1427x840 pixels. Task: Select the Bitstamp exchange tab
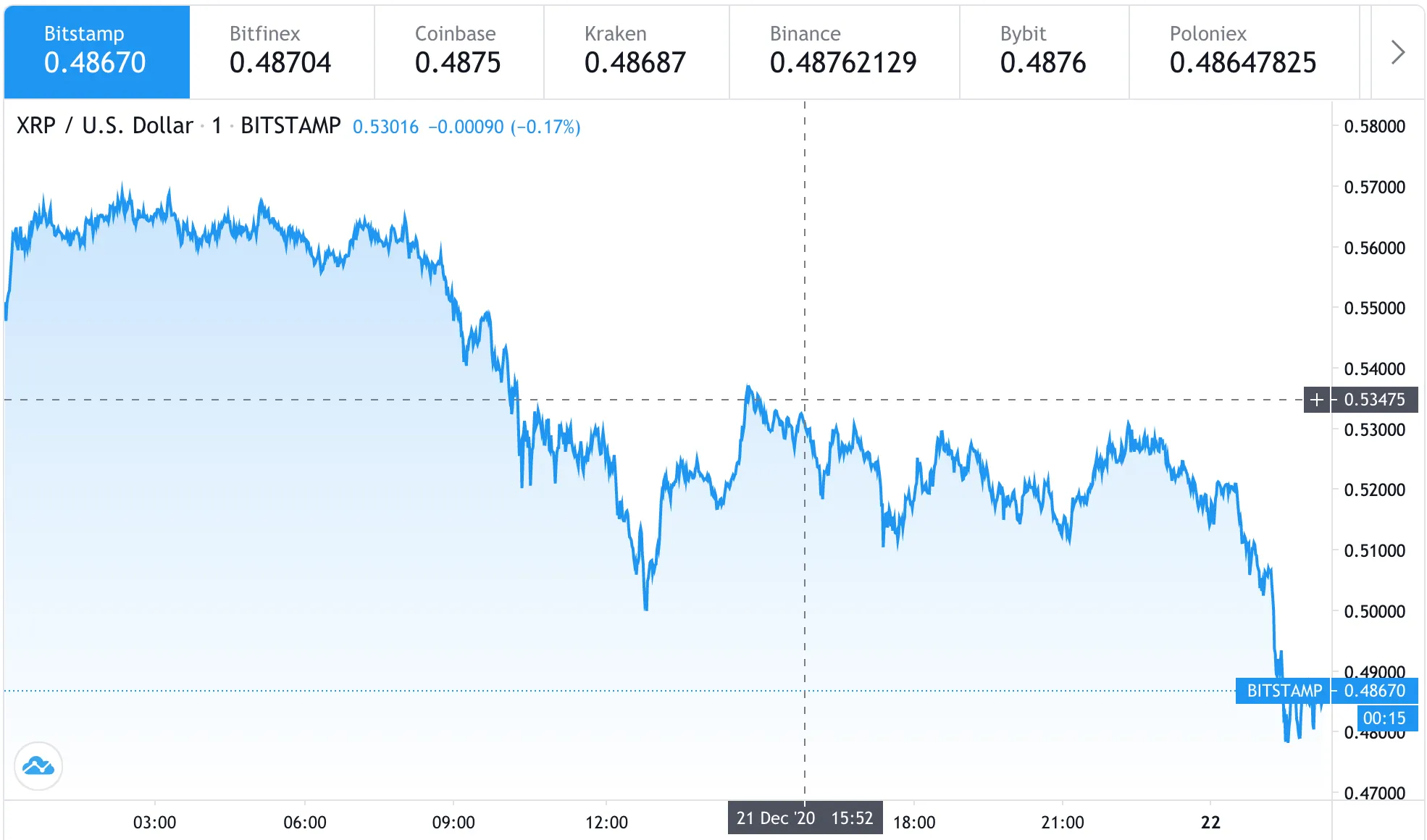pos(95,51)
